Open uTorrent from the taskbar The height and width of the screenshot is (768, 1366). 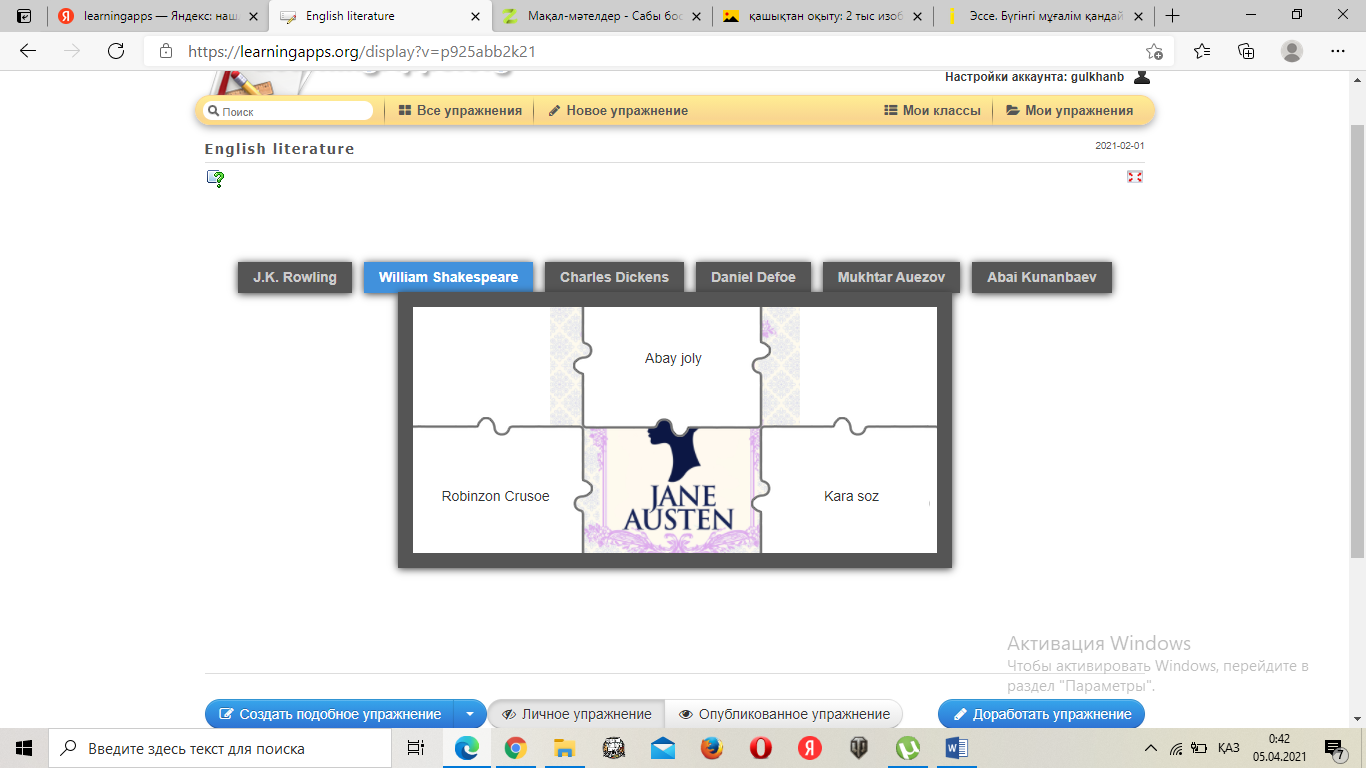907,748
